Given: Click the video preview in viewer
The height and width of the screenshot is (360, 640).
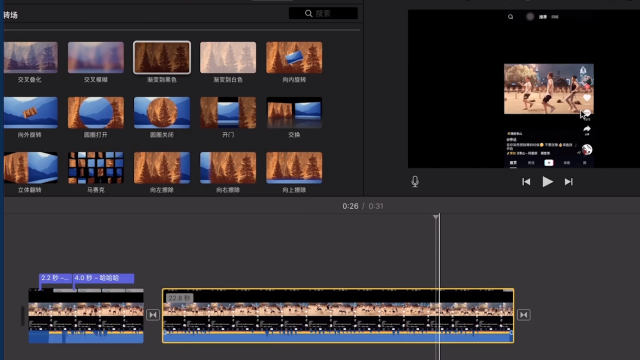Looking at the screenshot, I should [x=524, y=89].
